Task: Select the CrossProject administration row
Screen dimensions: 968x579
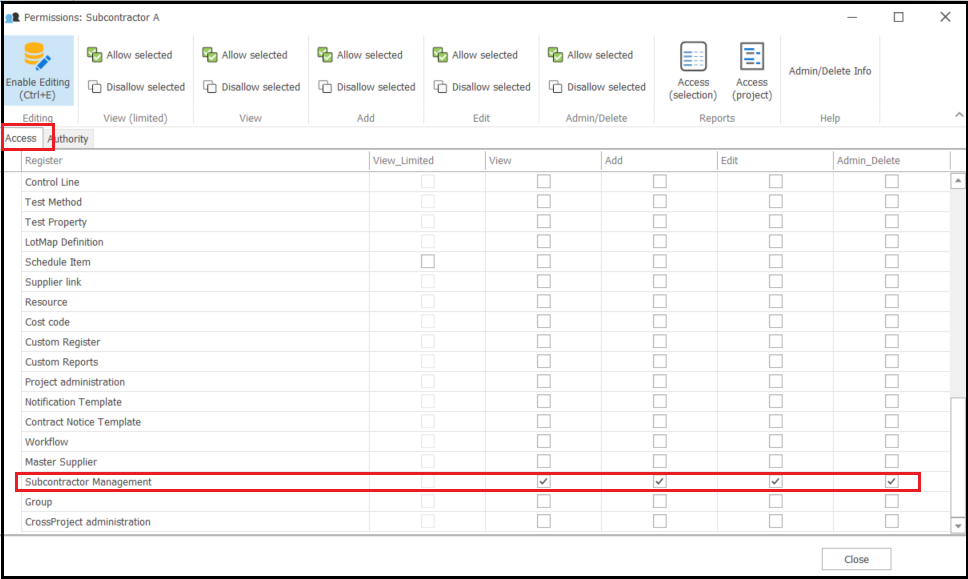Action: (x=485, y=522)
